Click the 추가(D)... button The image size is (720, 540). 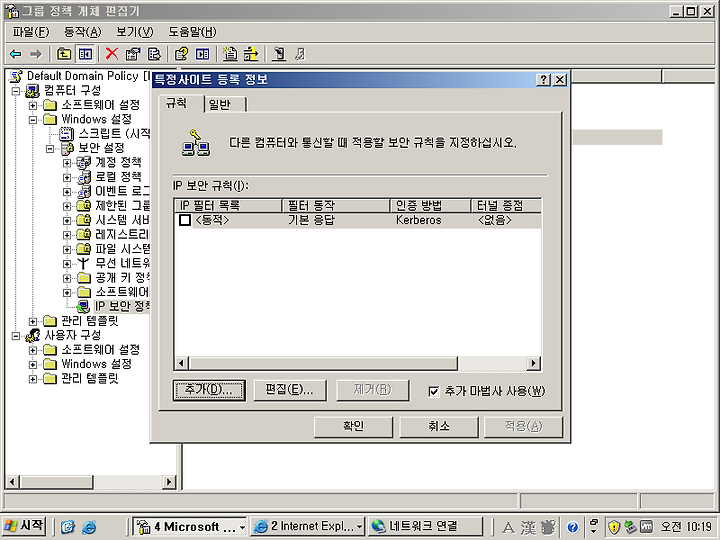coord(209,390)
